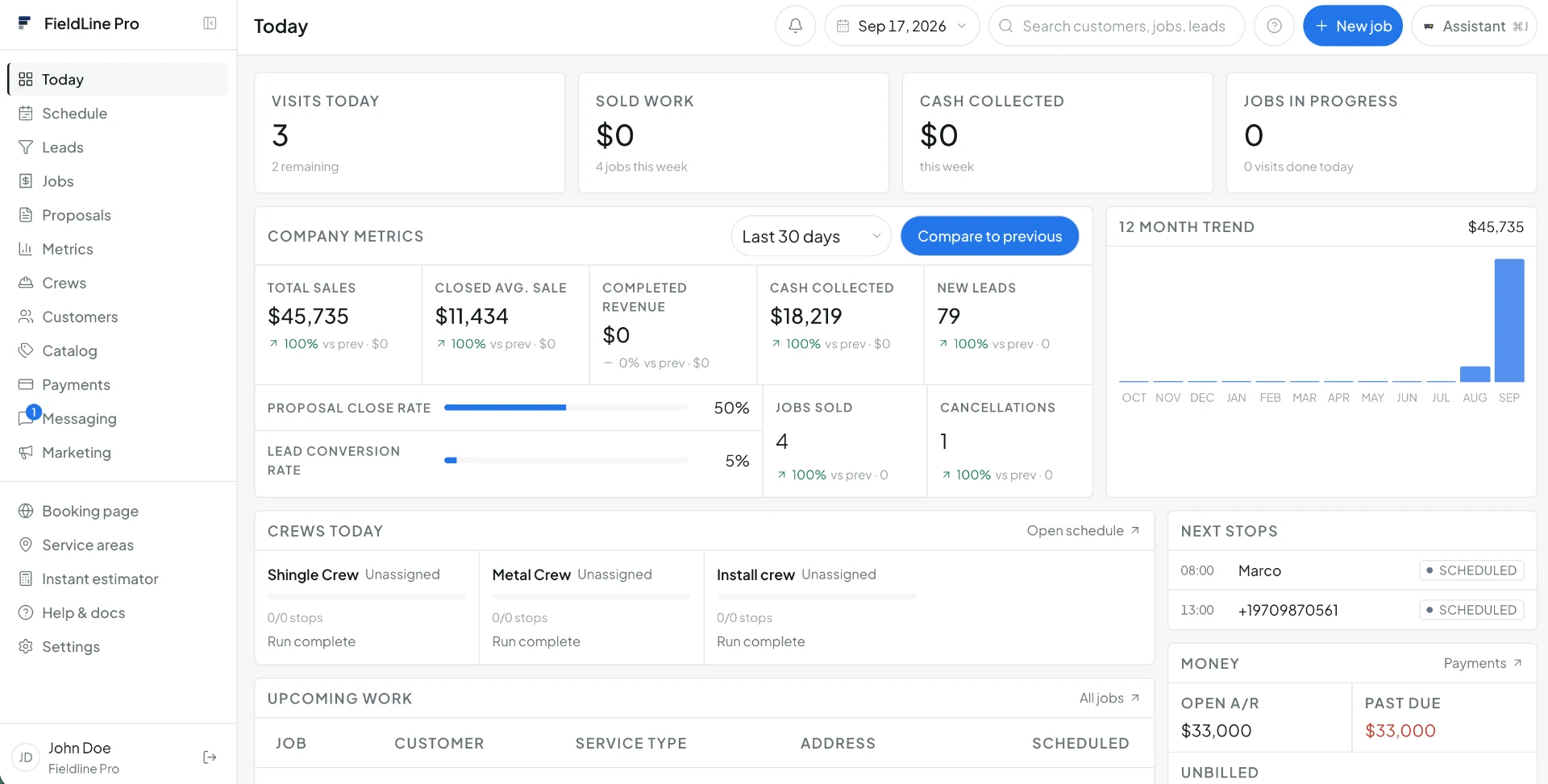This screenshot has width=1548, height=784.
Task: Click the Past Due $33,000 amount
Action: 1400,731
